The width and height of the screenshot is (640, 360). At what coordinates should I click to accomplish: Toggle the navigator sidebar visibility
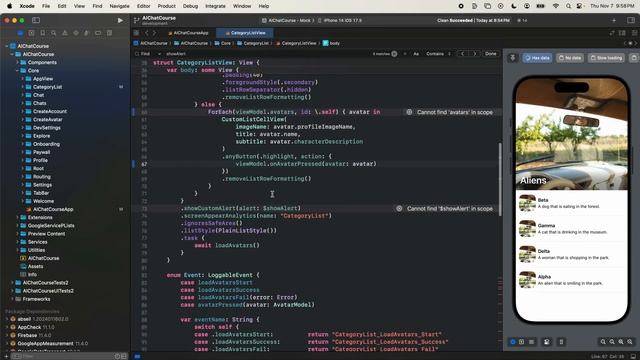pos(36,20)
